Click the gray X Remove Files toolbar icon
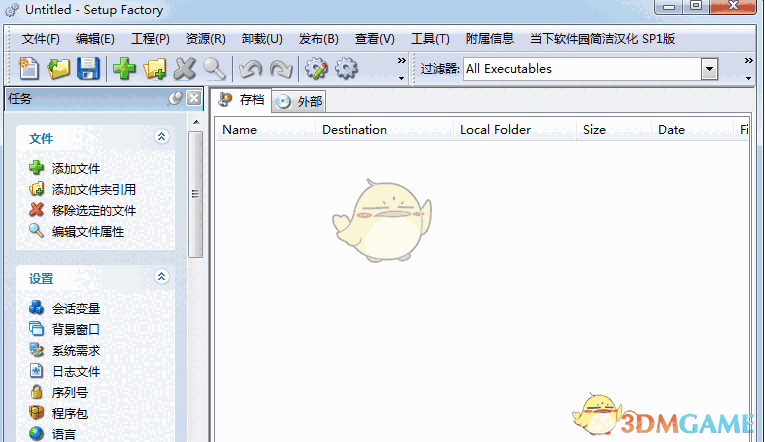This screenshot has height=442, width=765. tap(184, 68)
